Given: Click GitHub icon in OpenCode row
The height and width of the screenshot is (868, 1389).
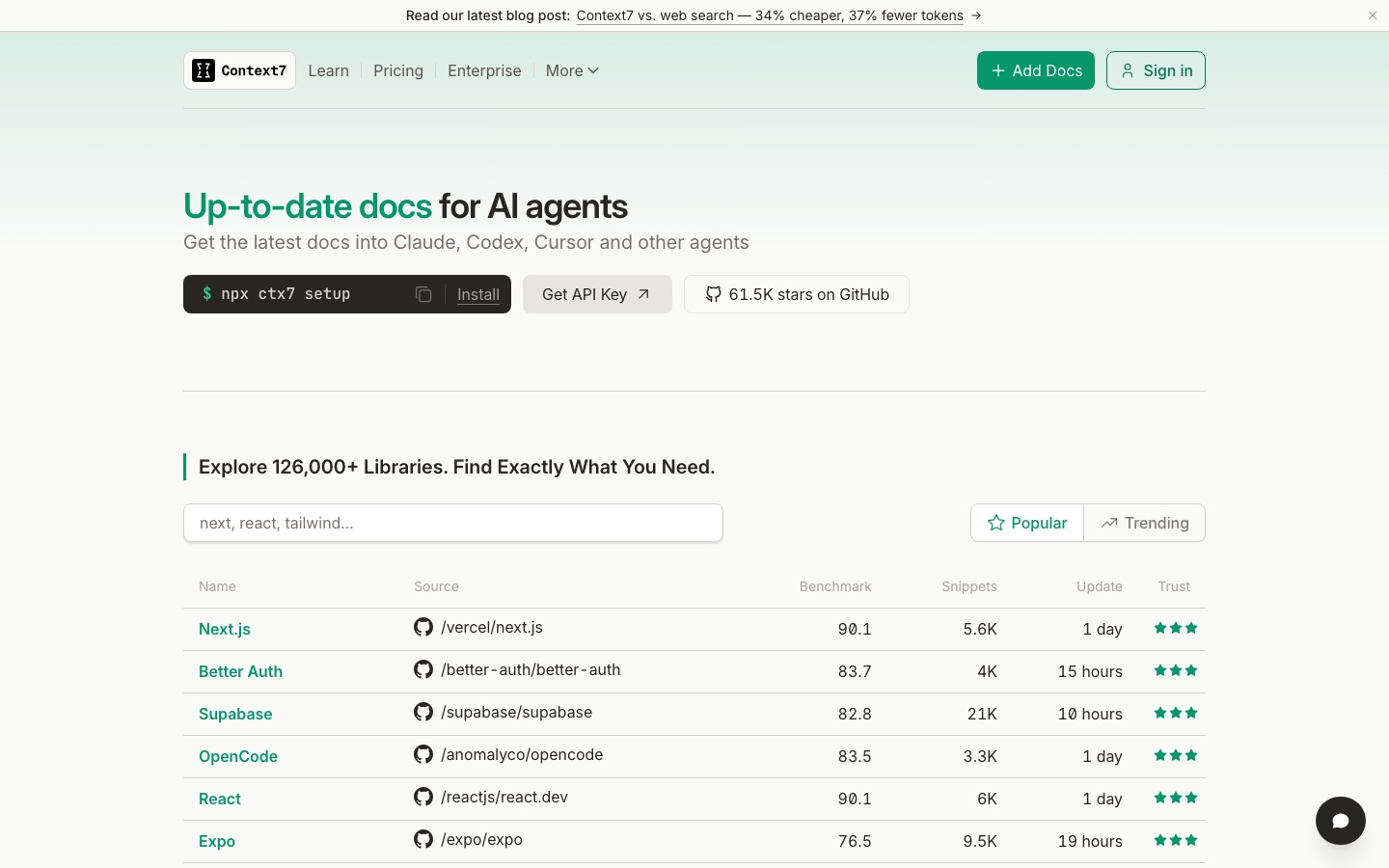Looking at the screenshot, I should pos(423,754).
